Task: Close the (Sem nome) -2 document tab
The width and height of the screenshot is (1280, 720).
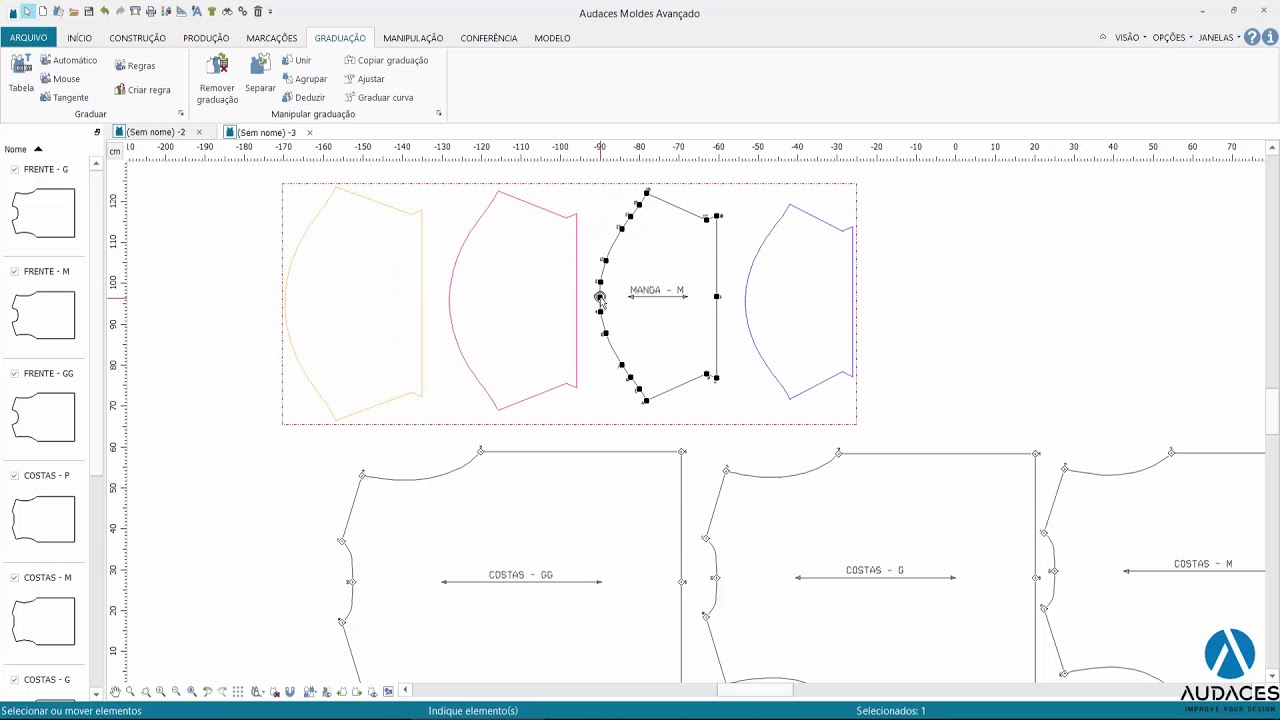Action: [199, 132]
